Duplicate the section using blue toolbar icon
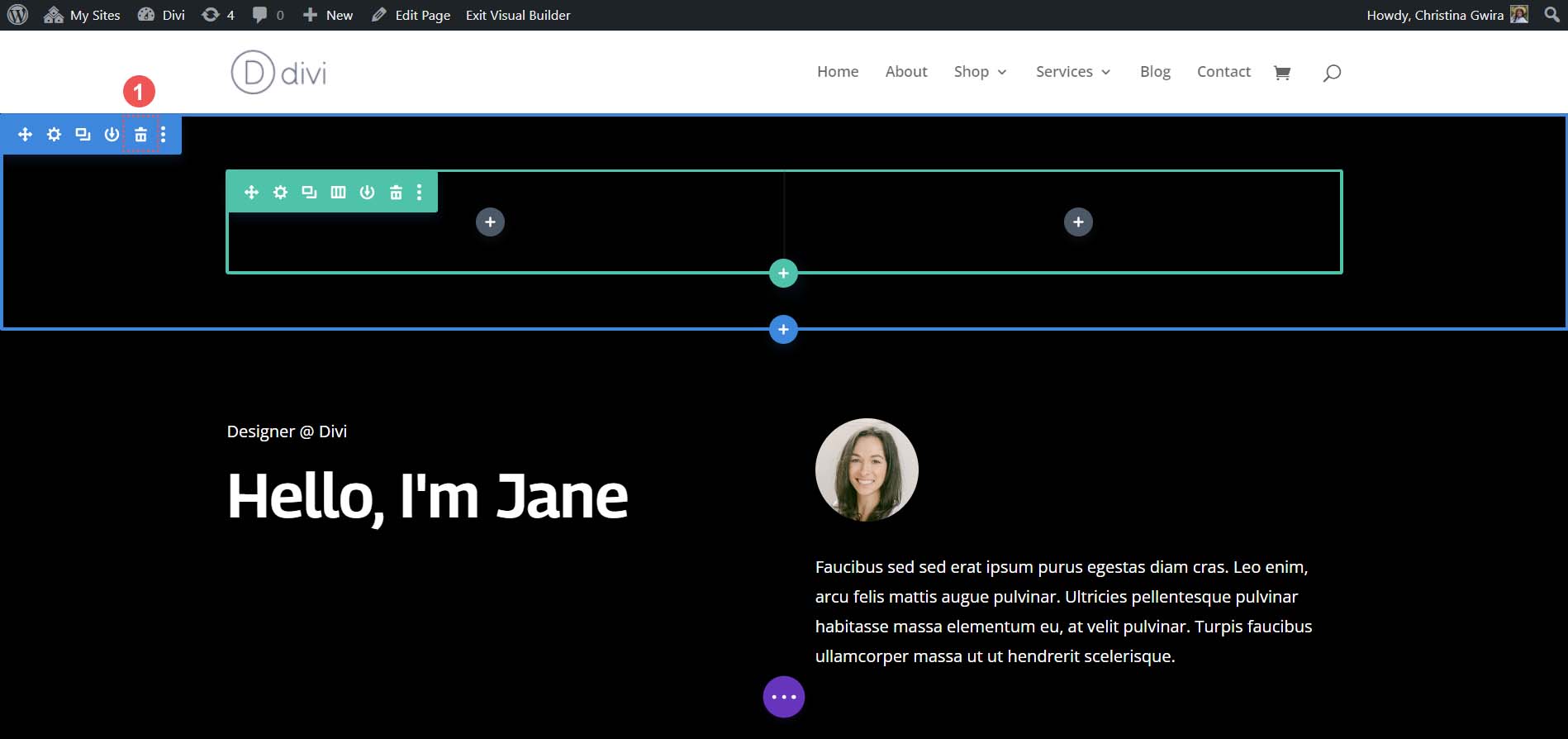The image size is (1568, 739). click(x=83, y=135)
